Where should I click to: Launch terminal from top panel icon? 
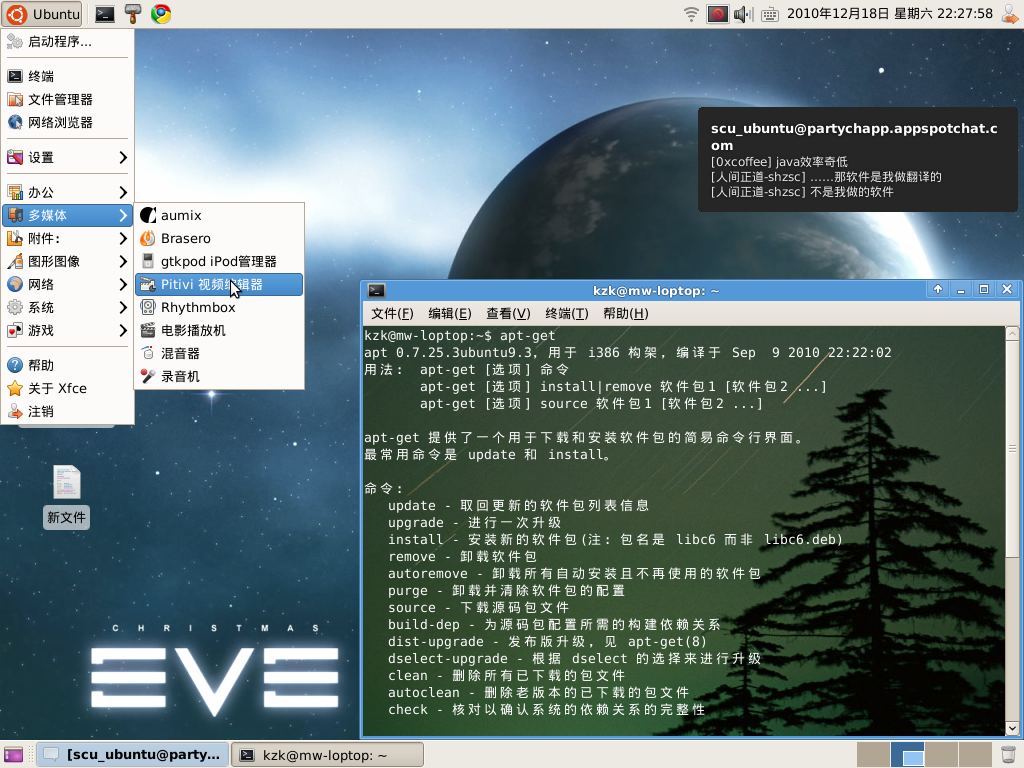point(104,14)
